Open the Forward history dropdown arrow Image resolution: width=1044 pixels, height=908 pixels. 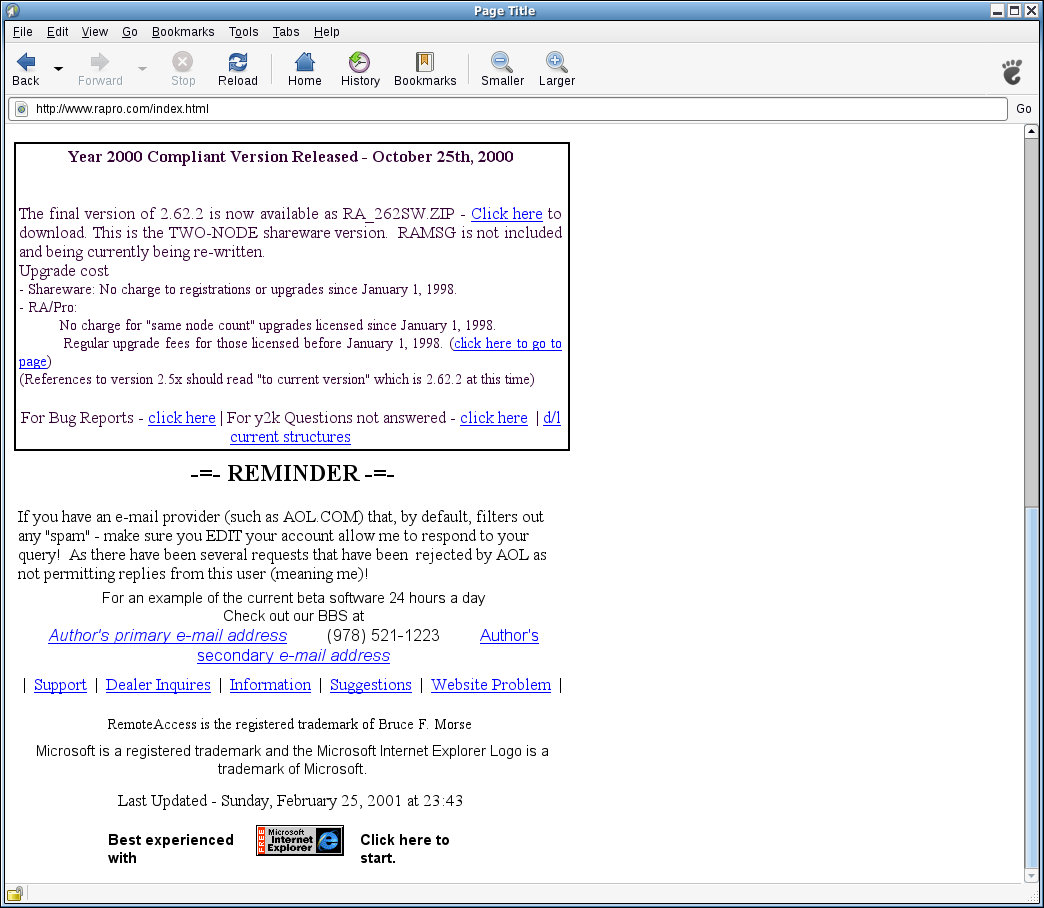click(x=142, y=69)
